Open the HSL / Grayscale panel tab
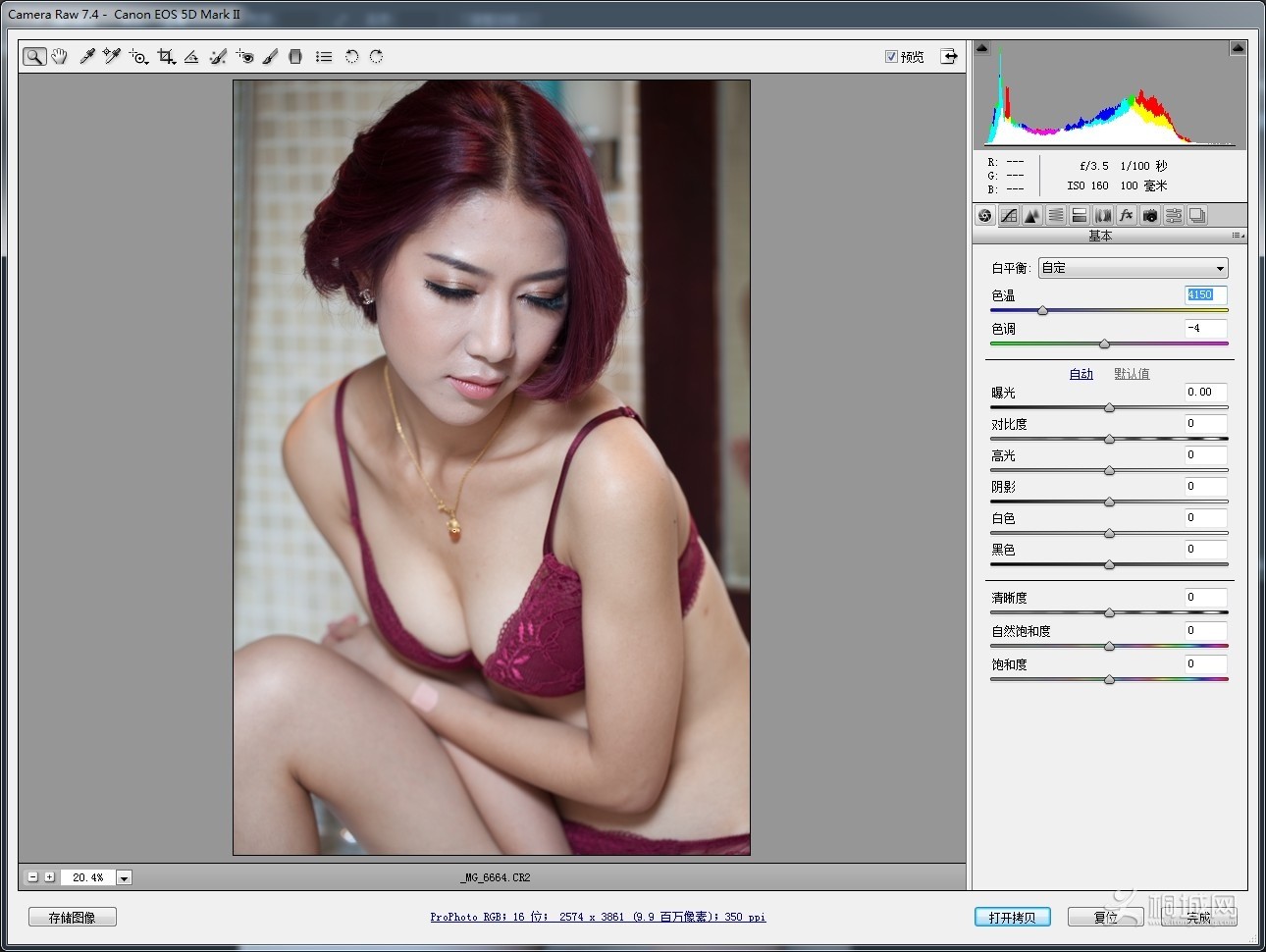This screenshot has height=952, width=1266. coord(1056,216)
